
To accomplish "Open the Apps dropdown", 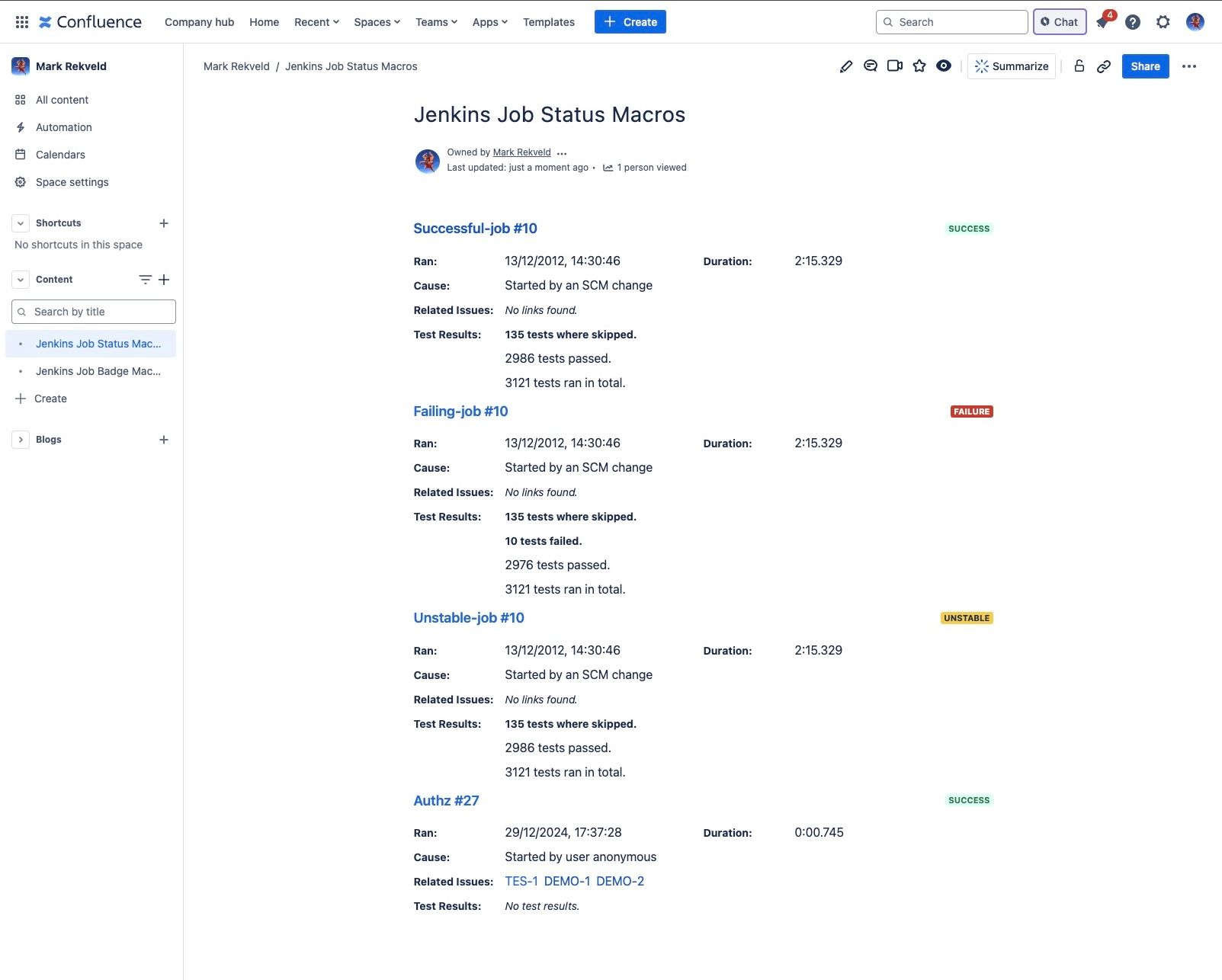I will click(489, 22).
